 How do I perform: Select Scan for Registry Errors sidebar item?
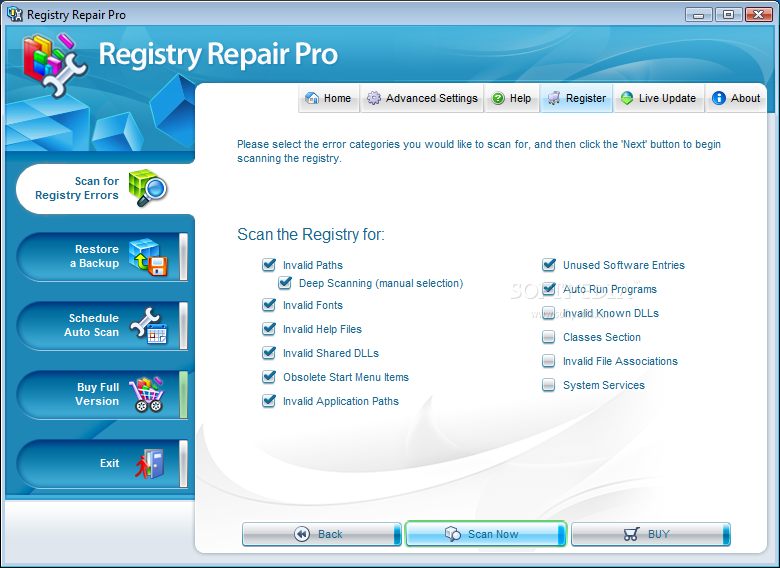click(x=105, y=189)
